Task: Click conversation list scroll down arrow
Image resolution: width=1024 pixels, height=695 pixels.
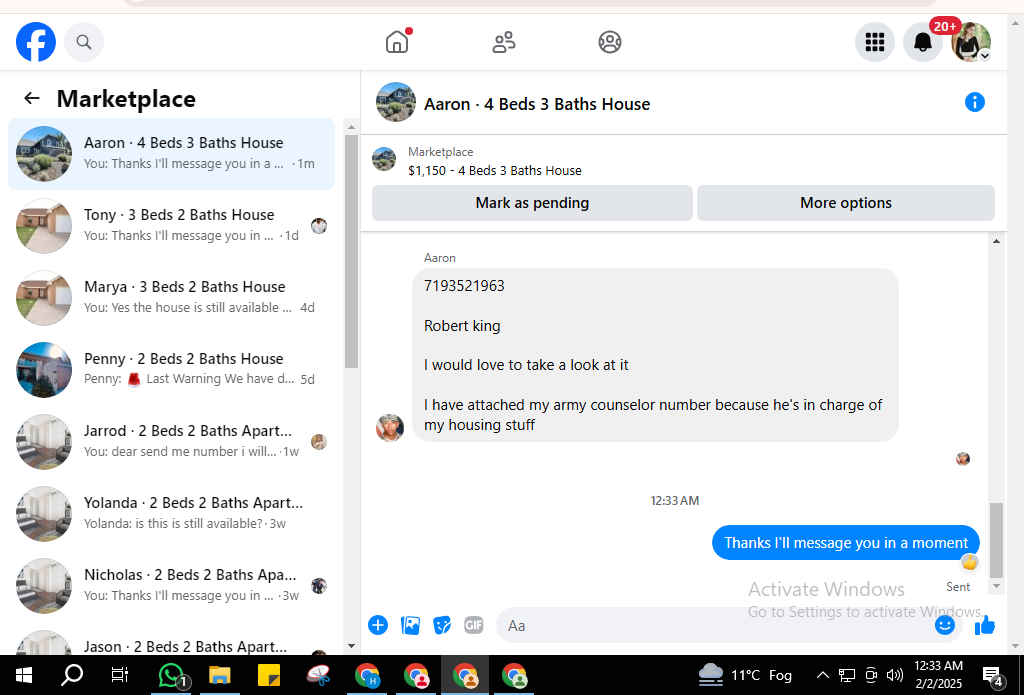Action: pos(351,646)
